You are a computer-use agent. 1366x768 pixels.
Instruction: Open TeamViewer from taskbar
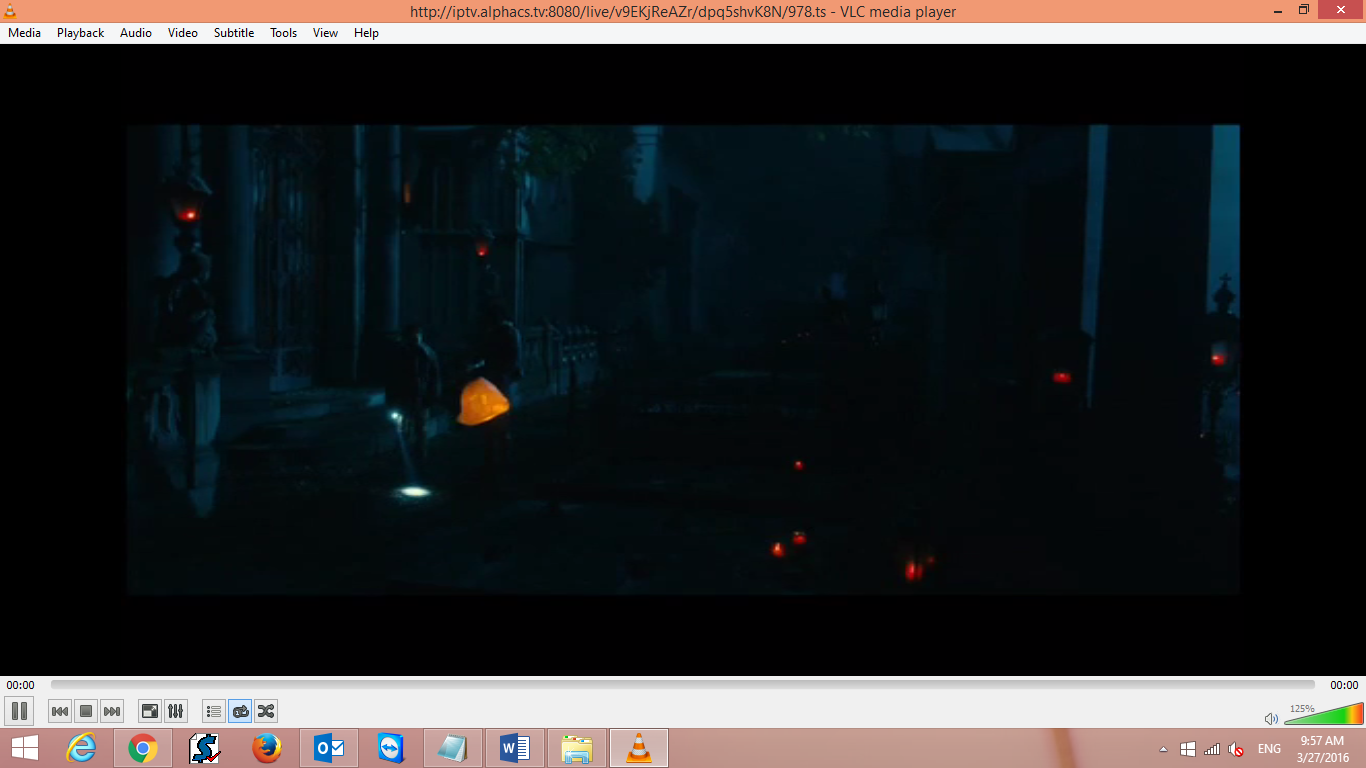(x=391, y=748)
